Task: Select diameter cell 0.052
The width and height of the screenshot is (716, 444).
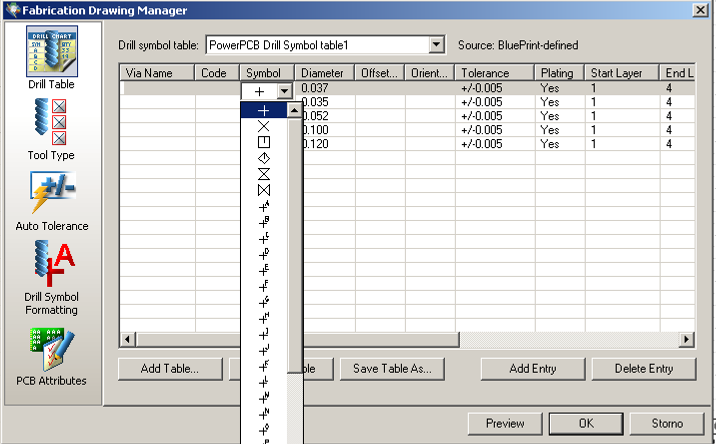Action: pos(329,116)
